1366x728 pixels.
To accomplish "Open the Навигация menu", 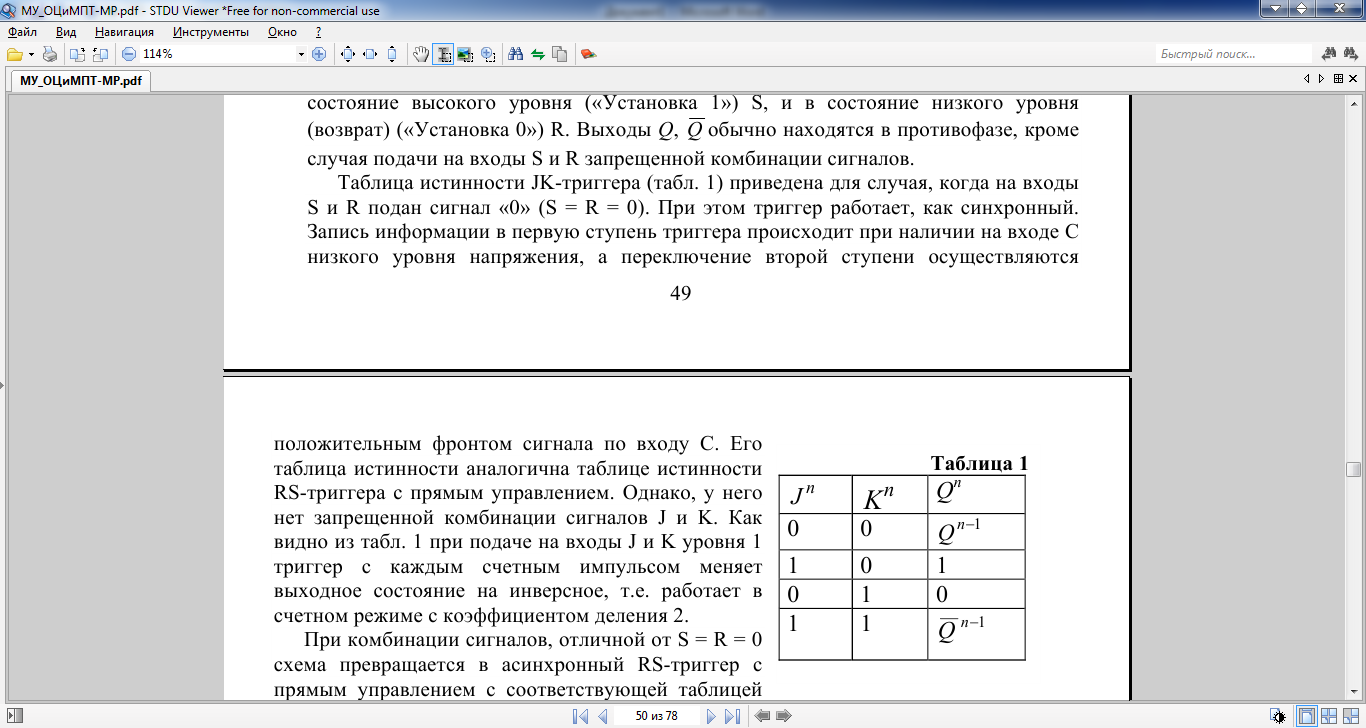I will point(125,32).
